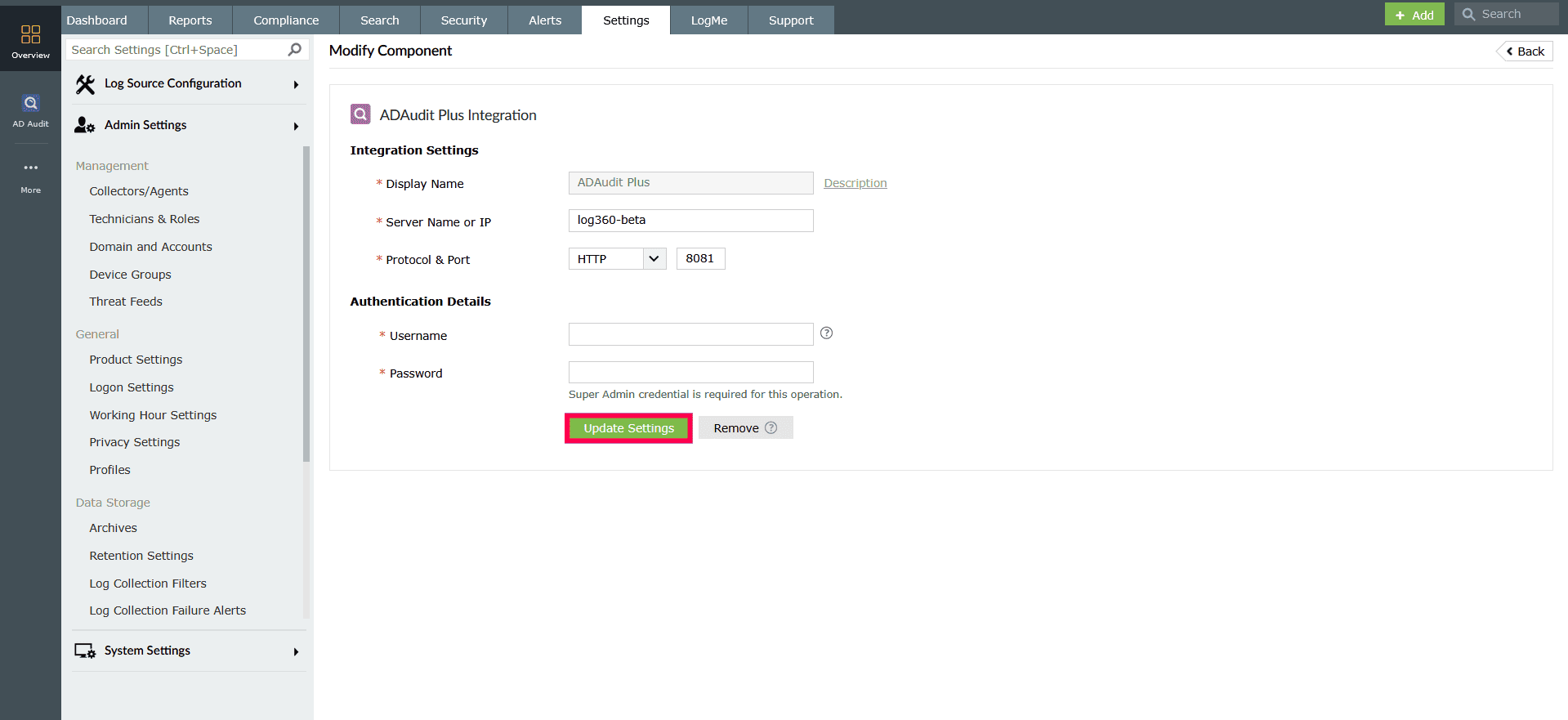Open the Description link

point(855,183)
